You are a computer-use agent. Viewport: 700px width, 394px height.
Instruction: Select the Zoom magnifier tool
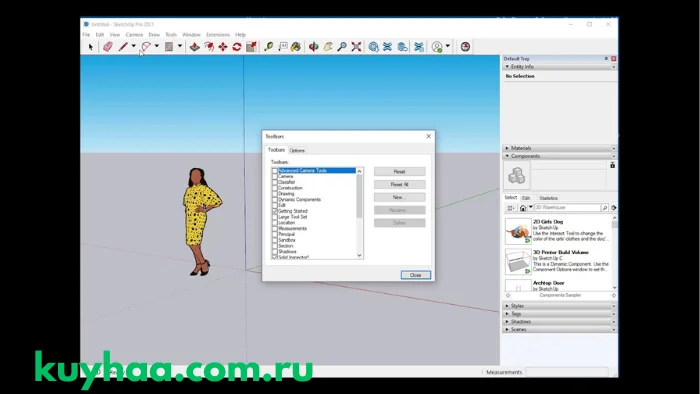click(342, 47)
